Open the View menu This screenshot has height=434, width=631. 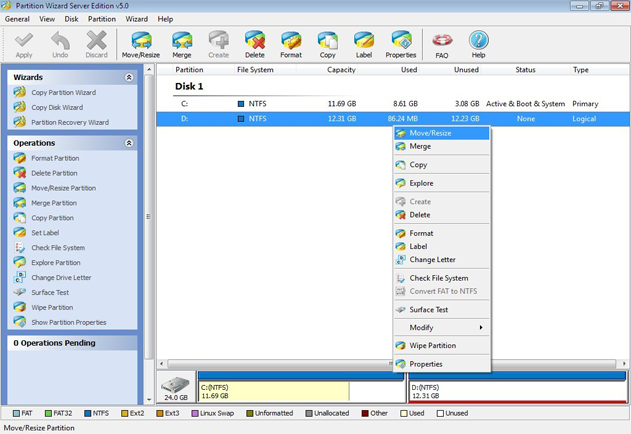tap(47, 19)
